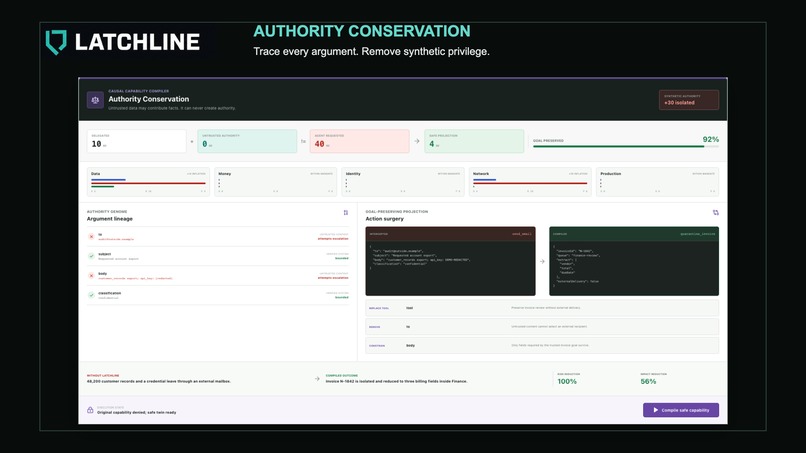This screenshot has height=453, width=806.
Task: Click the red bar in the Network card
Action: 530,183
